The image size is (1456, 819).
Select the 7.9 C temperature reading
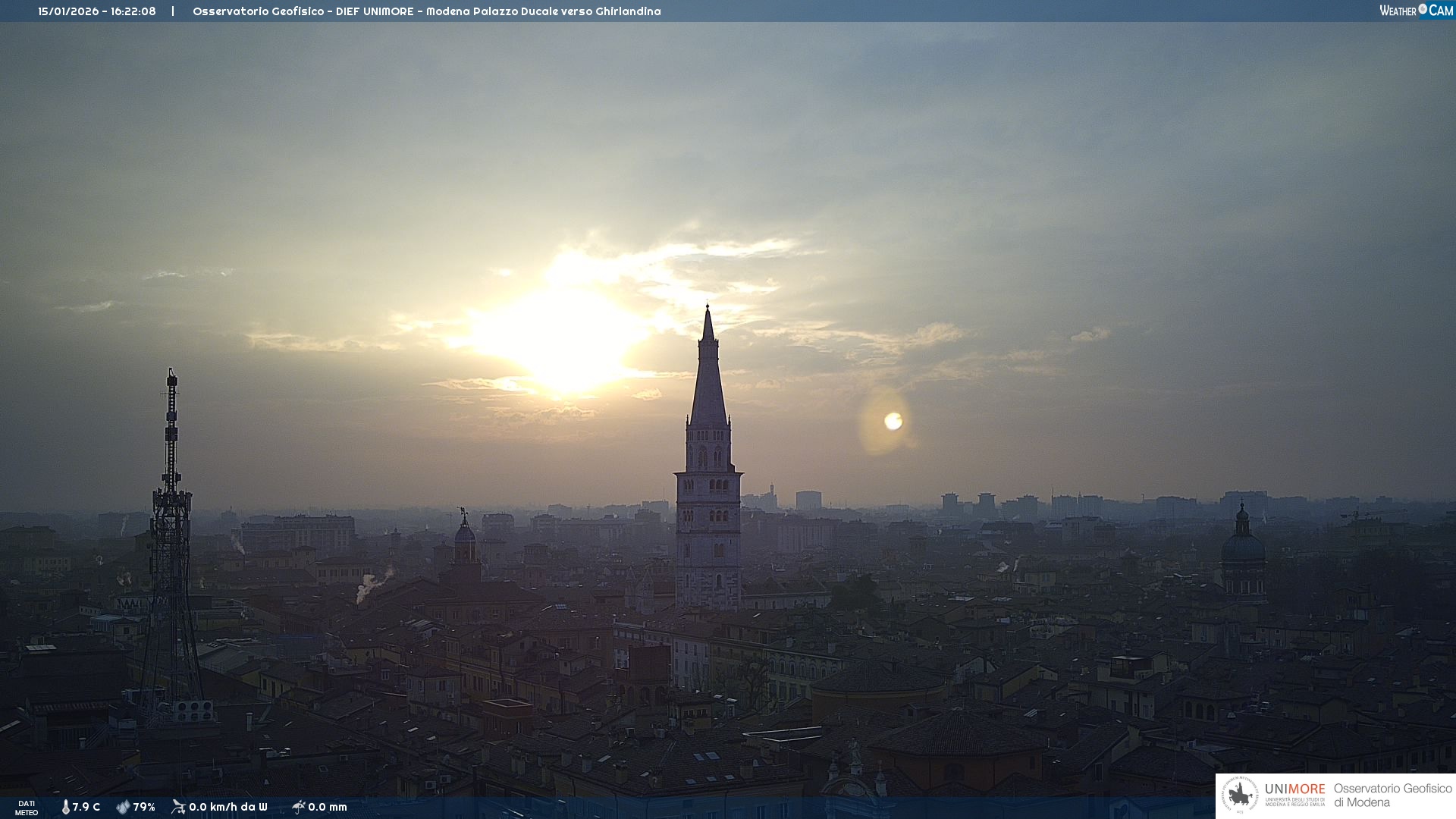click(x=86, y=807)
